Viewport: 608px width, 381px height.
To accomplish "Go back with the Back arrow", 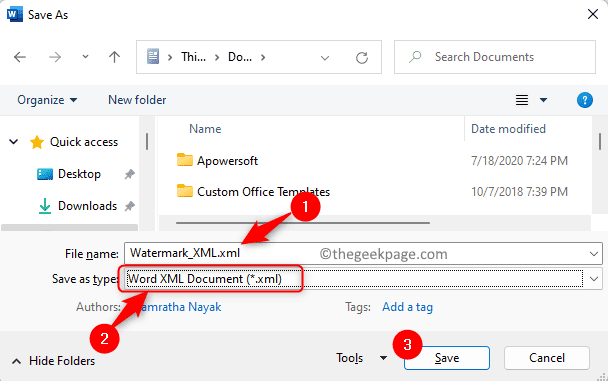I will [20, 57].
